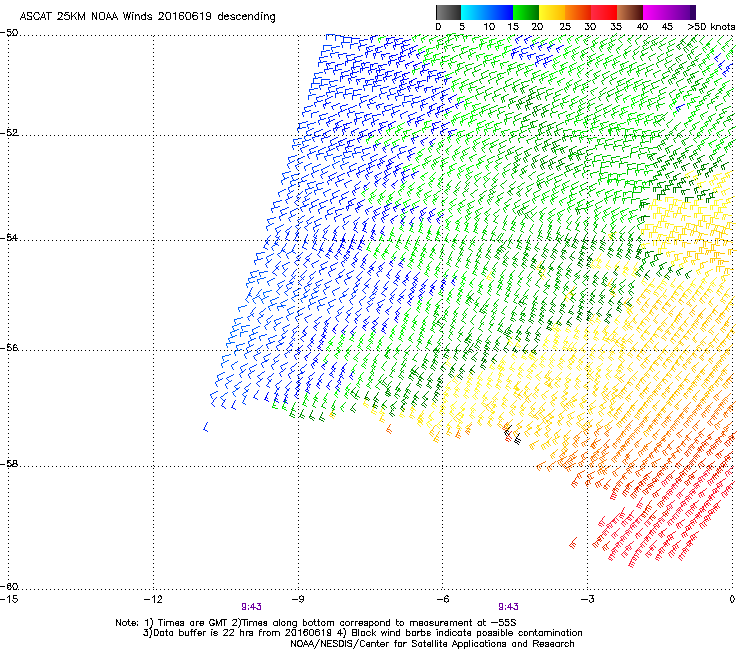The height and width of the screenshot is (650, 740).
Task: Click the NOAA/NESDIS credit line
Action: tap(432, 644)
